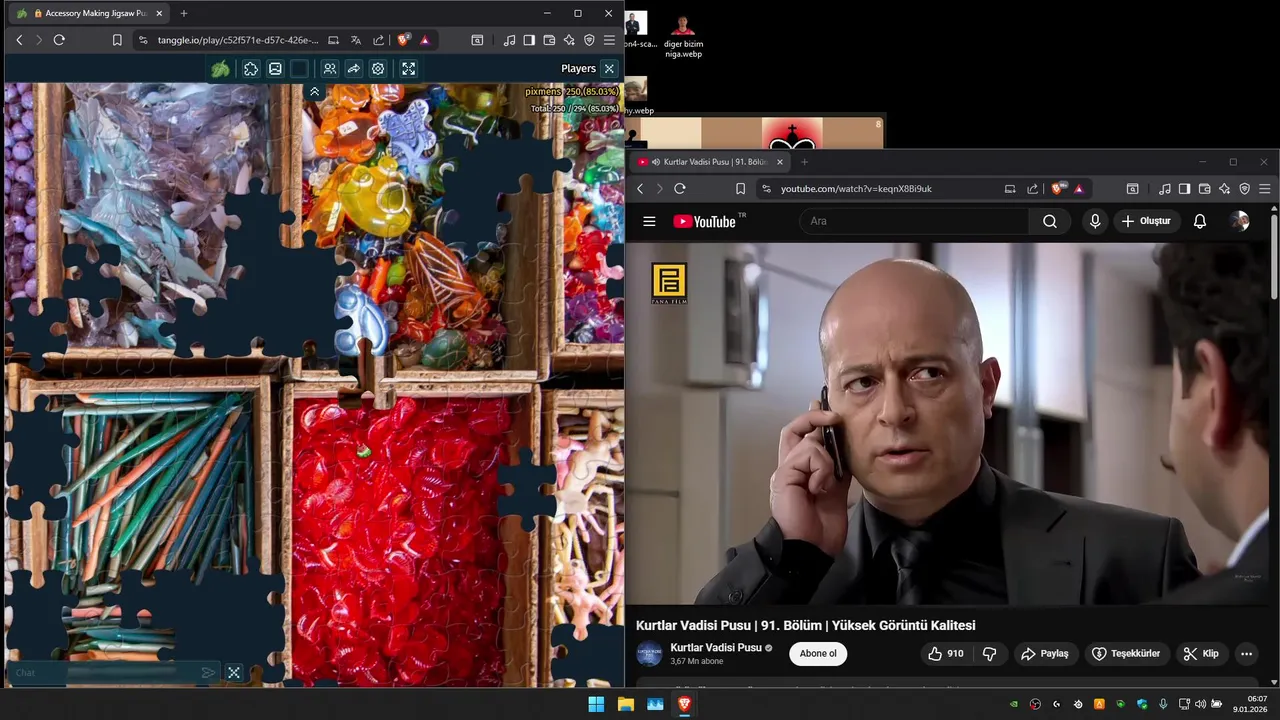The image size is (1280, 720).
Task: Click the YouTube search magnifier button
Action: point(1050,221)
